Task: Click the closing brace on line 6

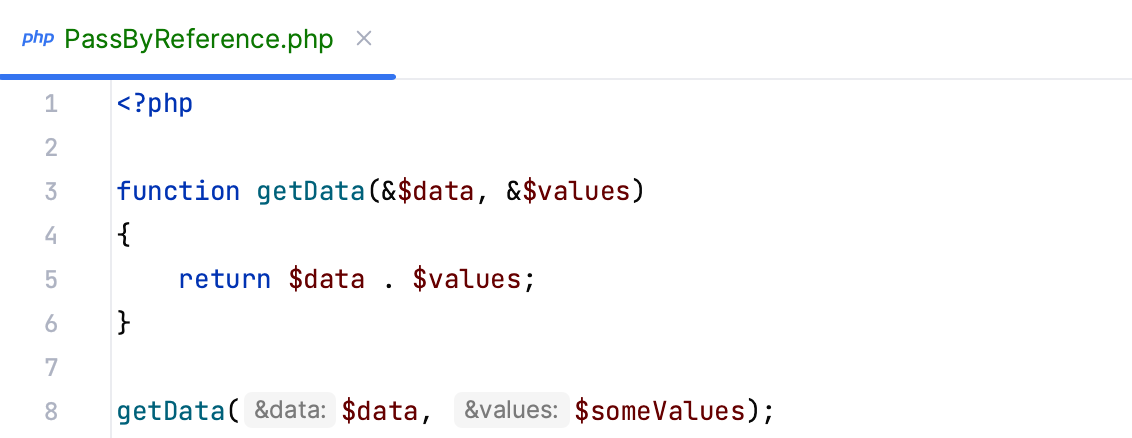Action: pos(124,322)
